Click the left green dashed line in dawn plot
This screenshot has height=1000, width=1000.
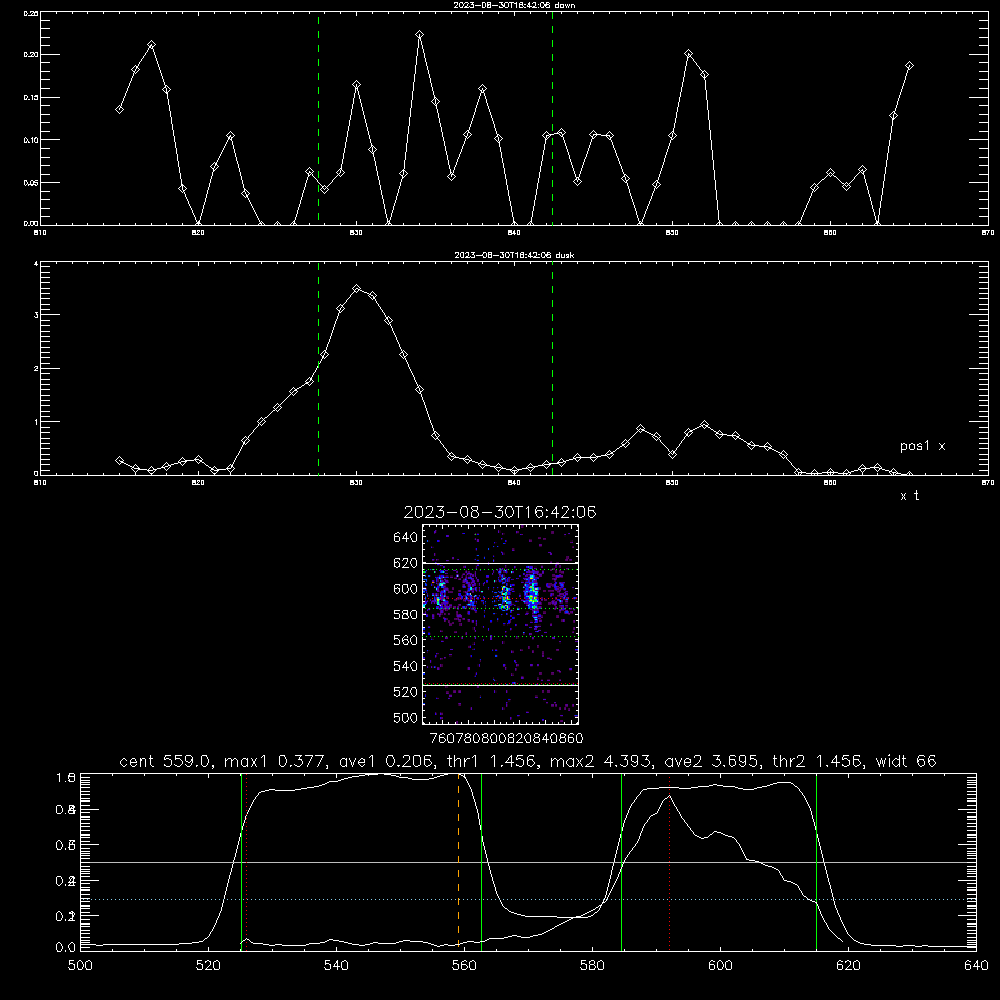pos(318,118)
